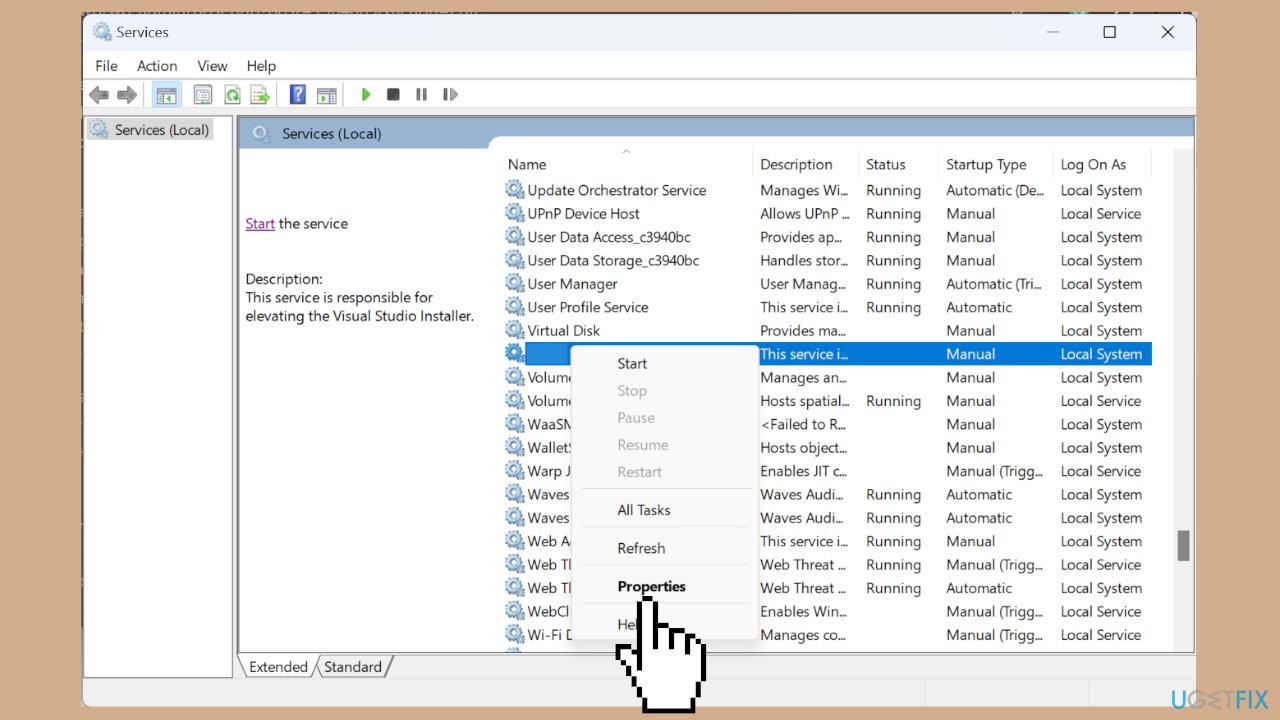Viewport: 1280px width, 720px height.
Task: Open the Action menu
Action: coord(157,66)
